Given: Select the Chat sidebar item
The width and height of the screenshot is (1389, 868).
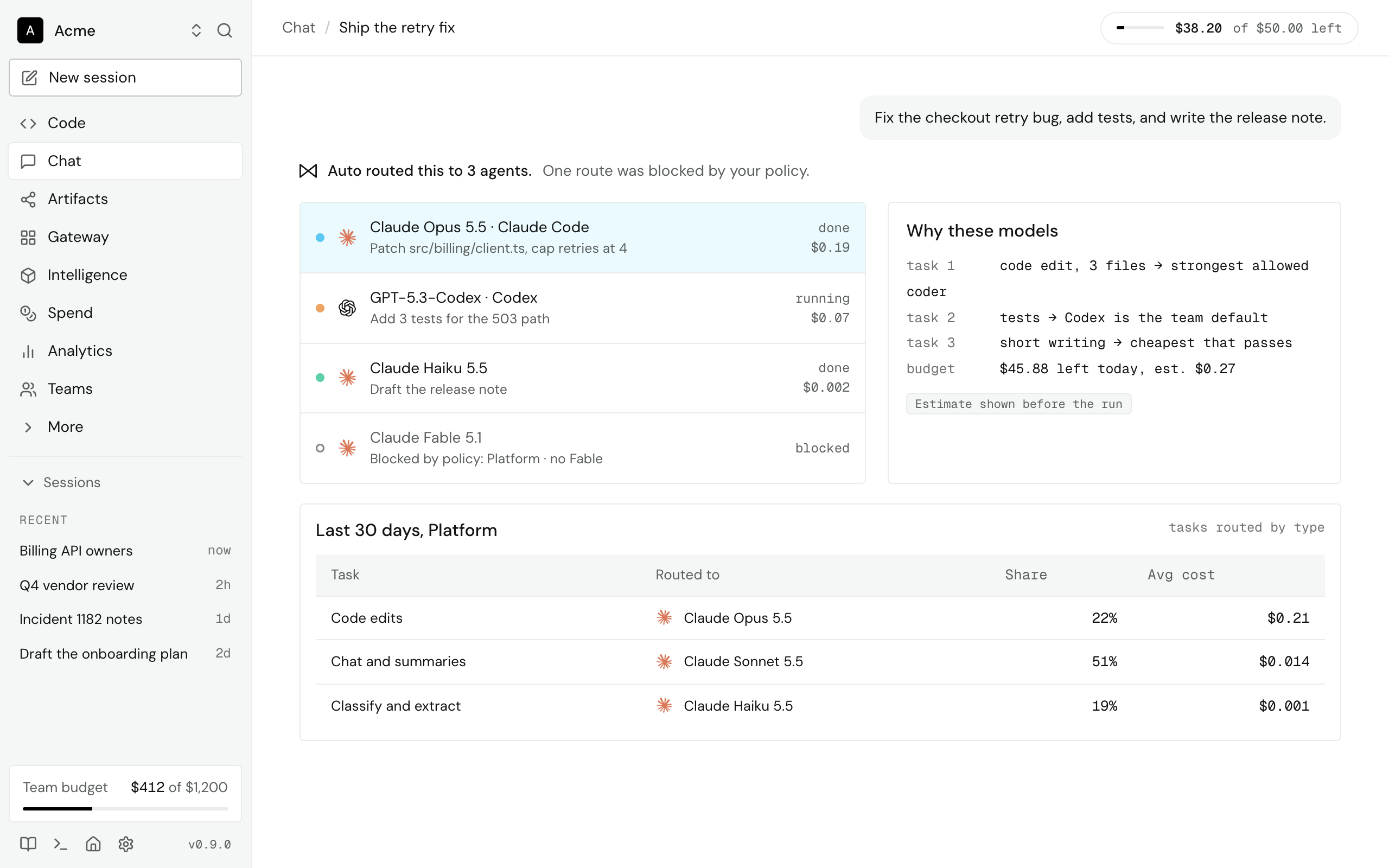Looking at the screenshot, I should (125, 161).
